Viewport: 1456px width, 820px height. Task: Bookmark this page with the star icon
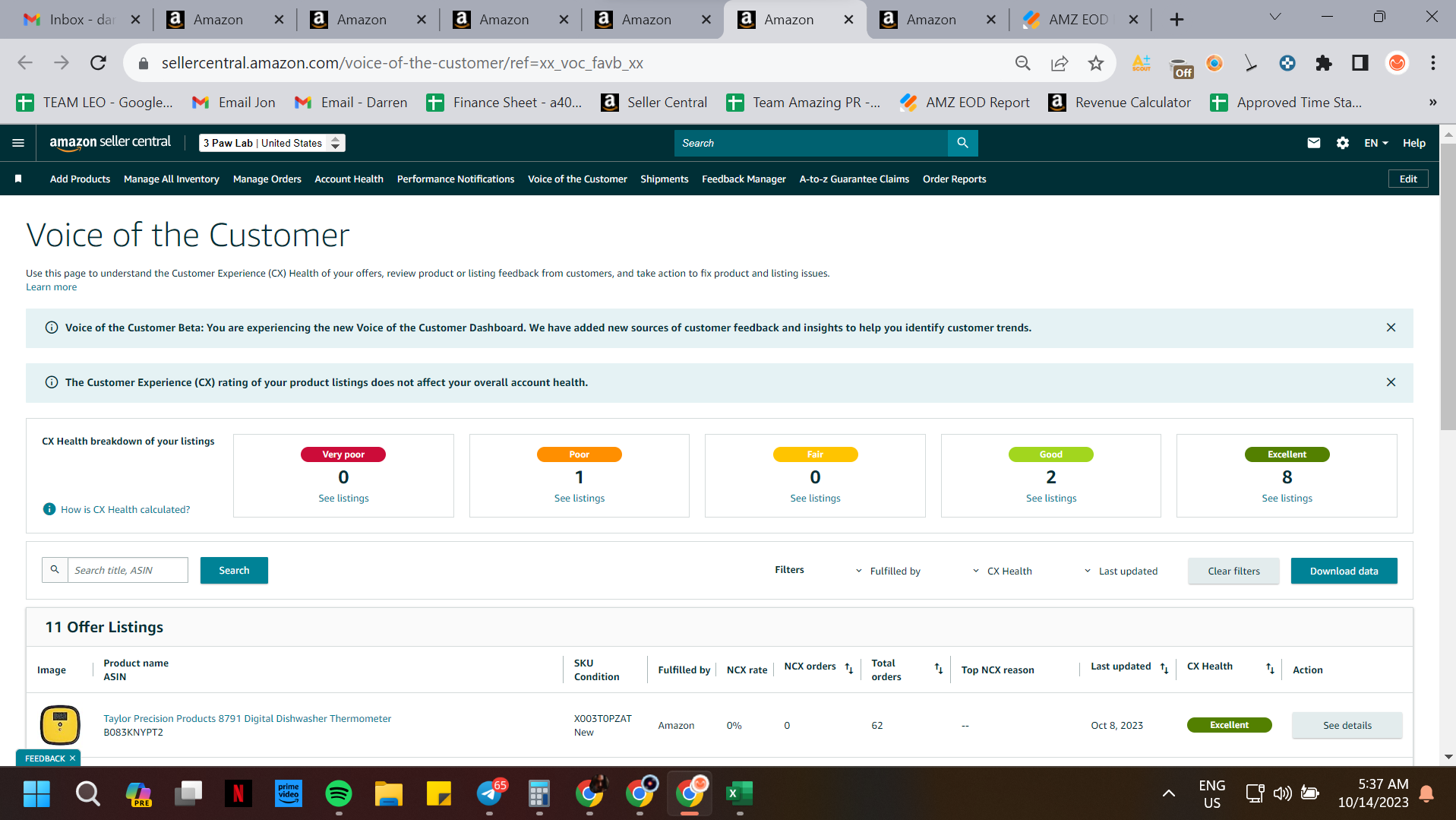pos(1095,63)
